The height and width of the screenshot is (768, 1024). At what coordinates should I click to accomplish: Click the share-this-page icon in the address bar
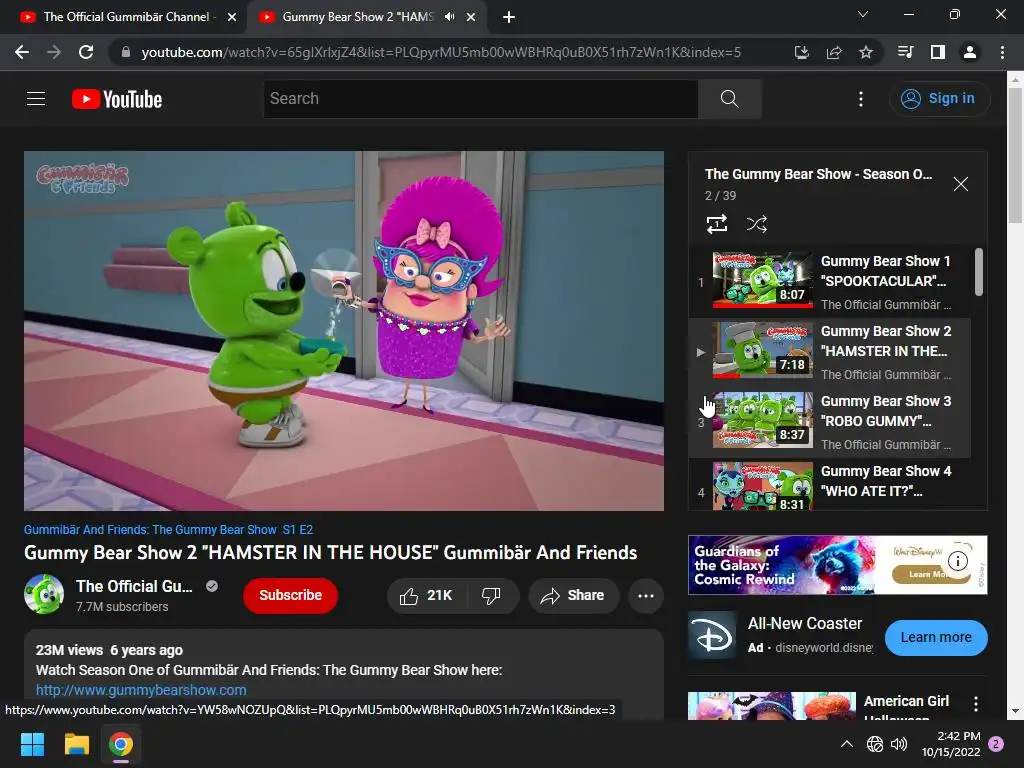[x=834, y=52]
